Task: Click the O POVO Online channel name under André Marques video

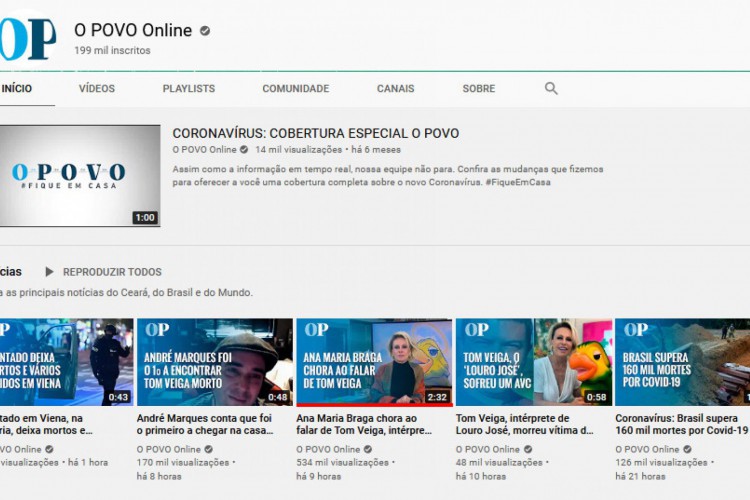Action: [169, 449]
